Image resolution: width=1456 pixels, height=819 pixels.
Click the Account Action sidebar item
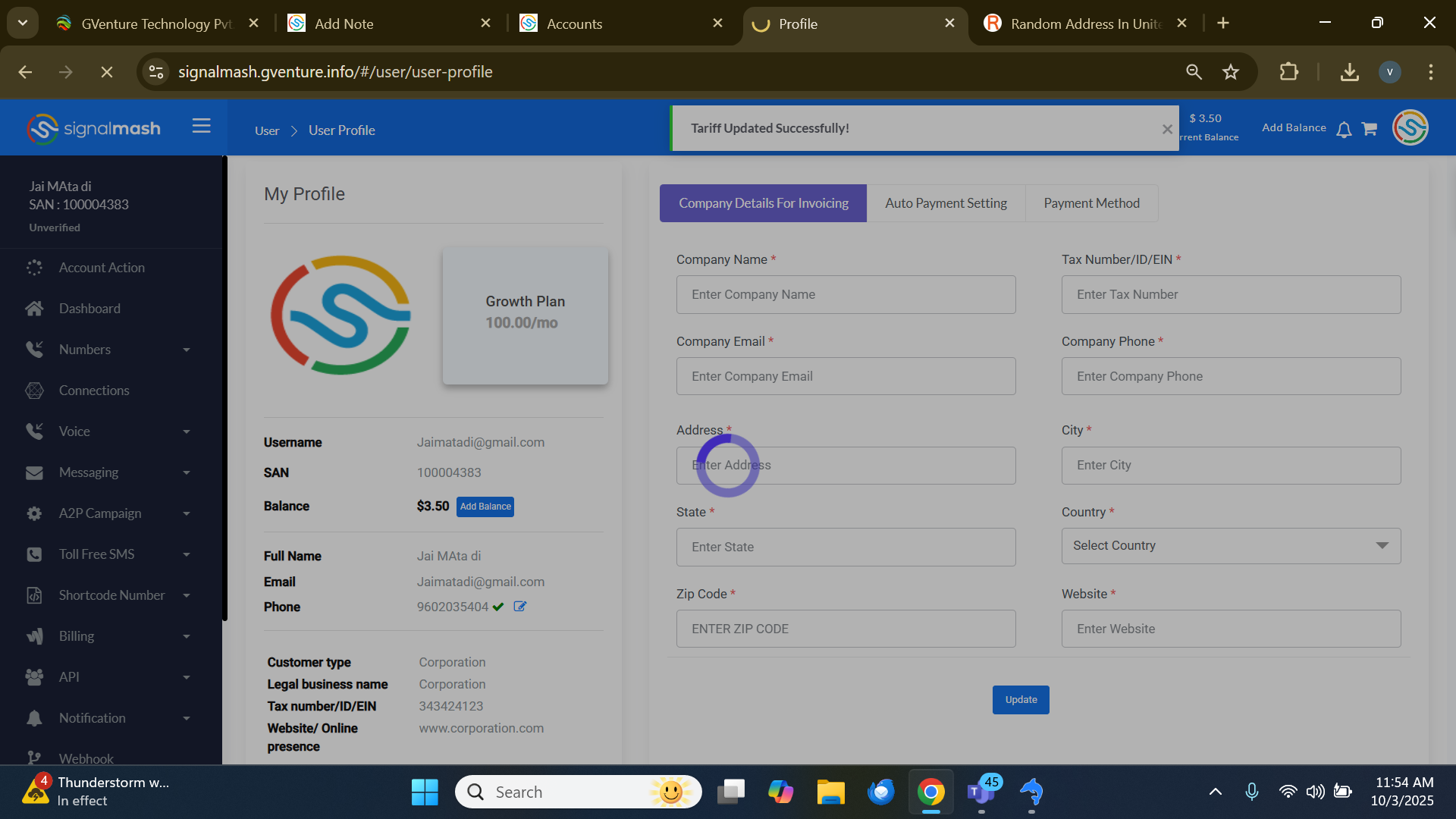[102, 268]
